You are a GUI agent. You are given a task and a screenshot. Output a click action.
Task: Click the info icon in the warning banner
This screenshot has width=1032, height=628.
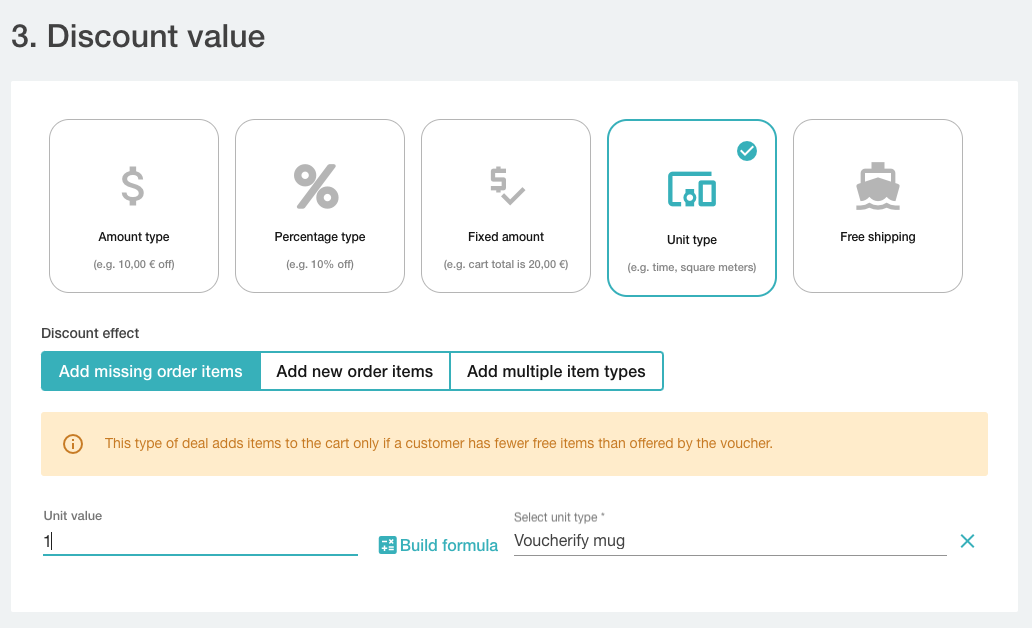click(71, 443)
